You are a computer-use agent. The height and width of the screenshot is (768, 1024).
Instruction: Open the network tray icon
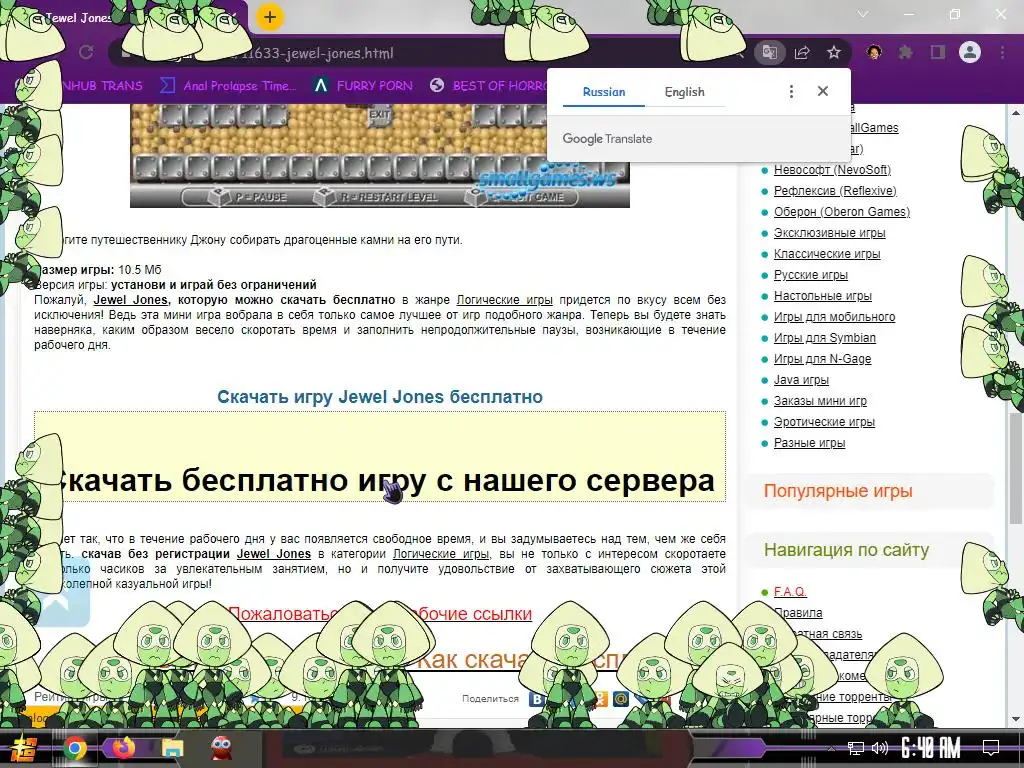(856, 748)
